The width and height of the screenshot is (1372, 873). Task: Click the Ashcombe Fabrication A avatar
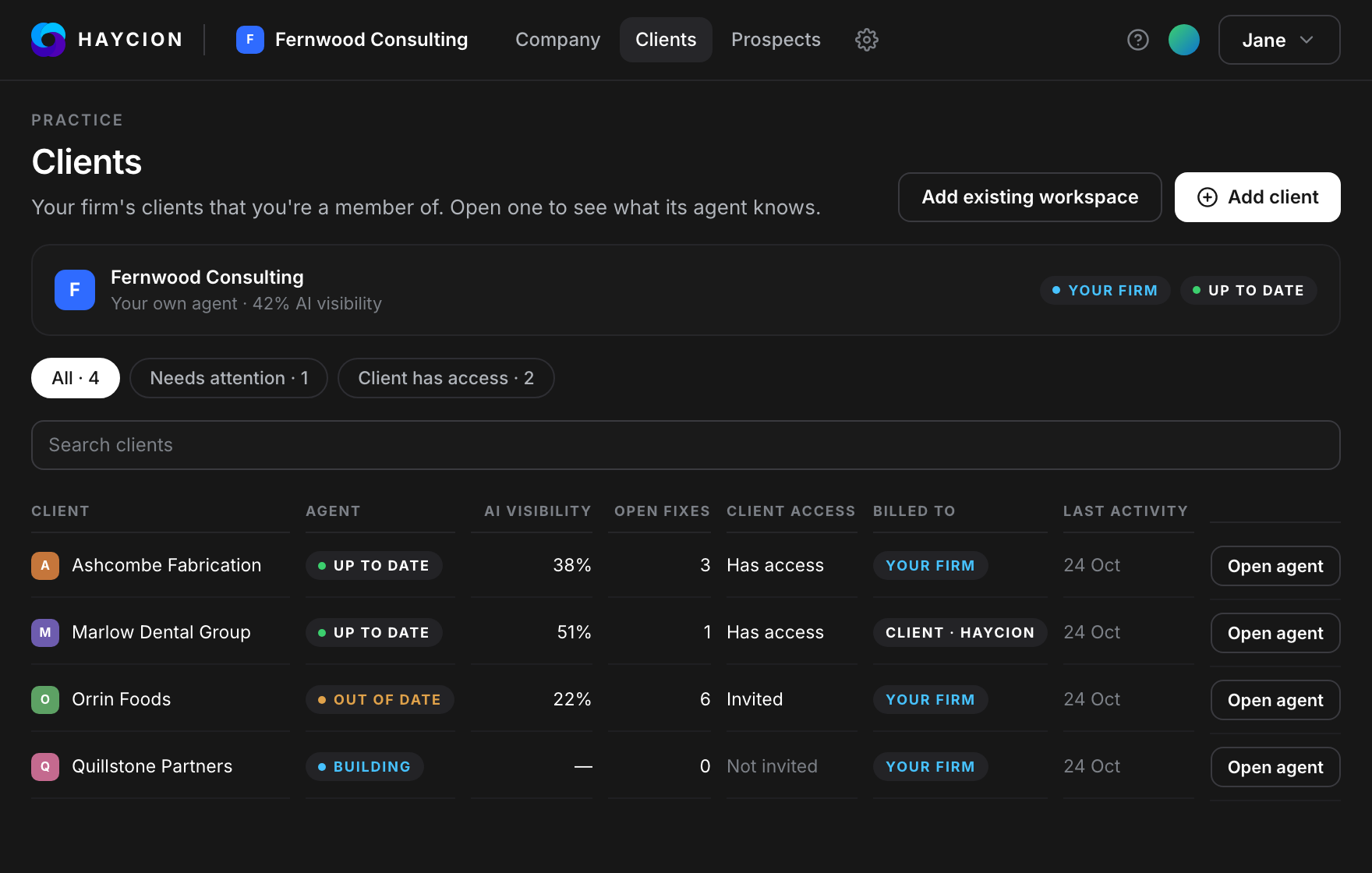[45, 565]
